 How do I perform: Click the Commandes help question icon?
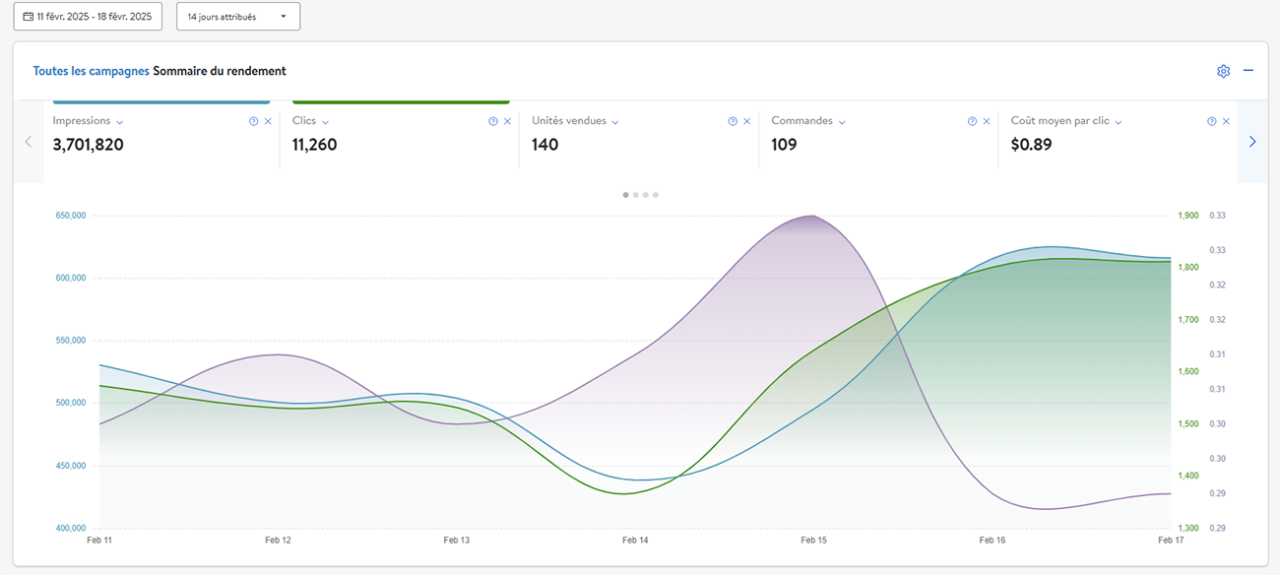point(972,121)
